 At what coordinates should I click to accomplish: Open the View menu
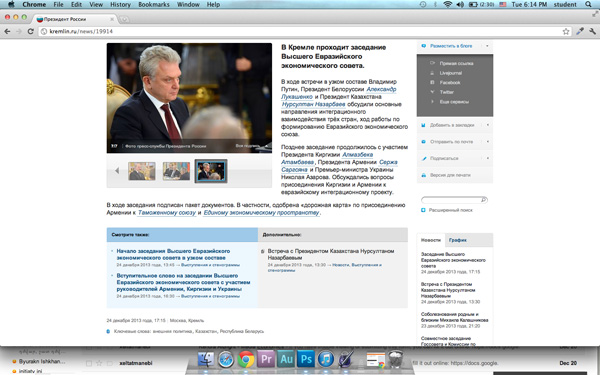(96, 5)
